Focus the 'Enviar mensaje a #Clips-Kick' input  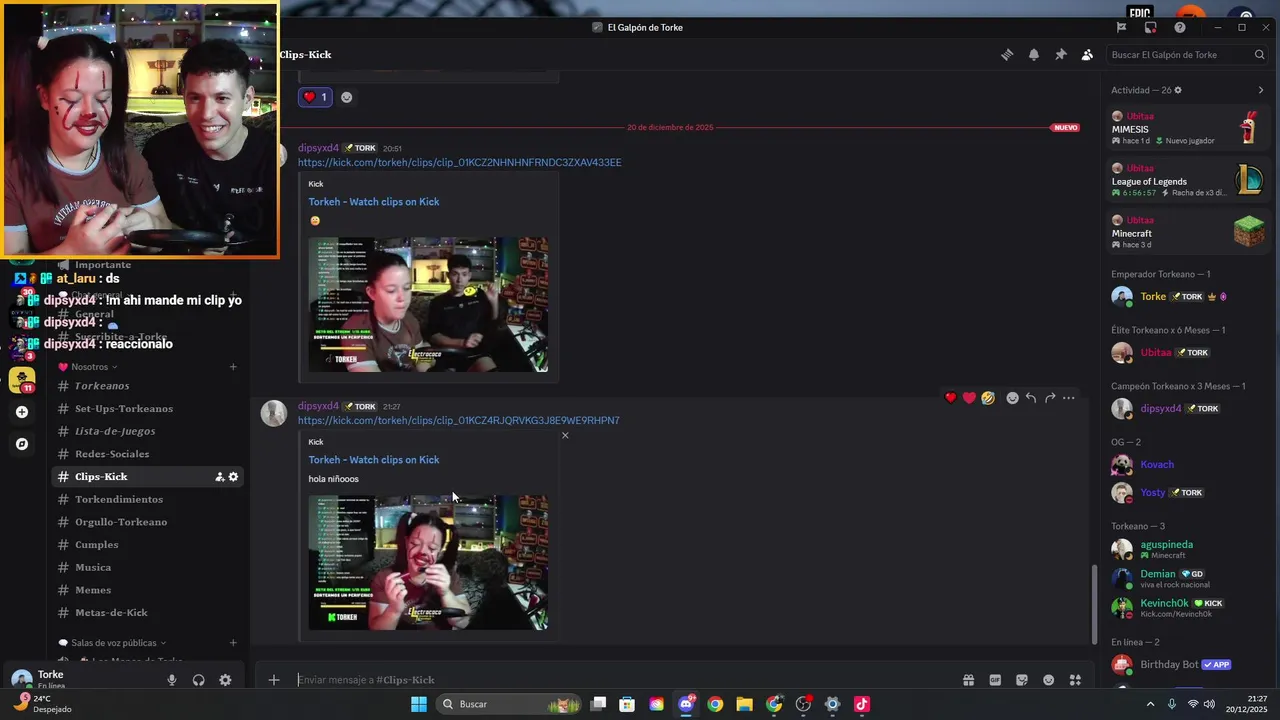point(620,680)
